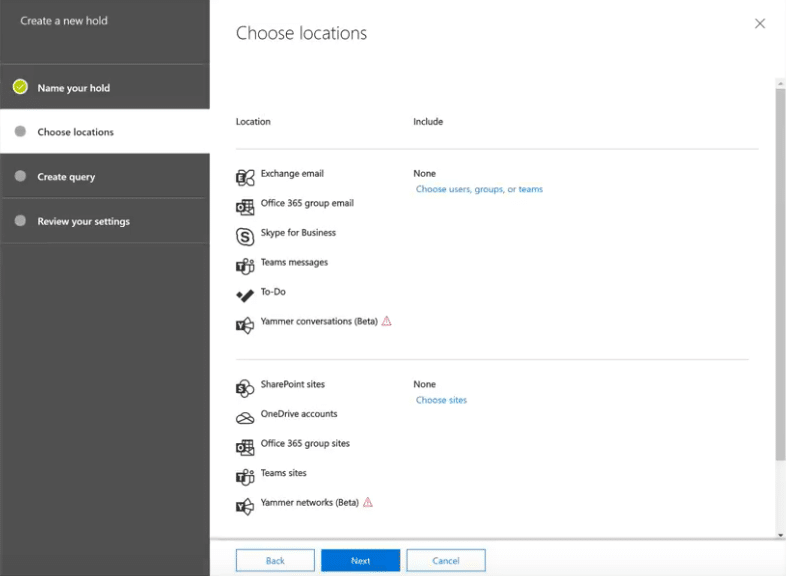Open the Create query step
This screenshot has width=786, height=576.
click(x=105, y=176)
